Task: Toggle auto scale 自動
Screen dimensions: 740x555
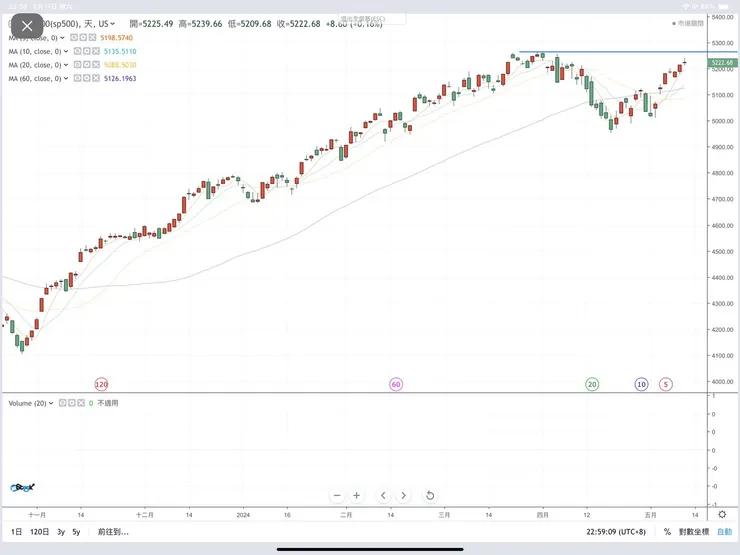Action: 724,532
